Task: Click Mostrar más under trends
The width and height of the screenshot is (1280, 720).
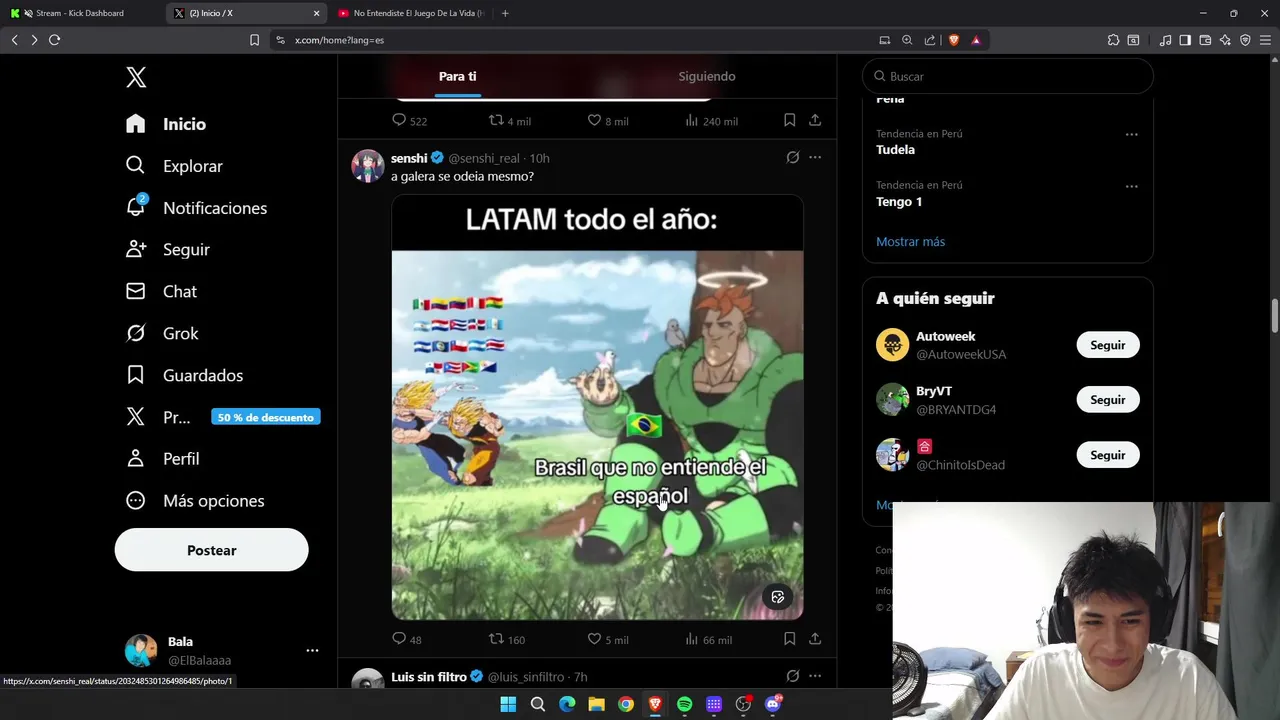Action: click(x=910, y=242)
